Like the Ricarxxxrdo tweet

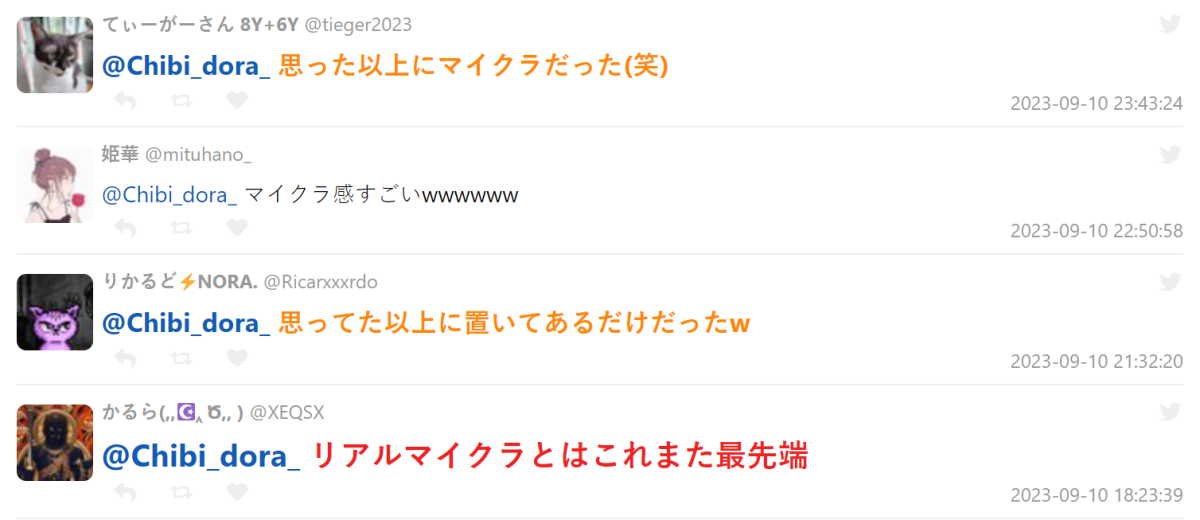[x=236, y=358]
